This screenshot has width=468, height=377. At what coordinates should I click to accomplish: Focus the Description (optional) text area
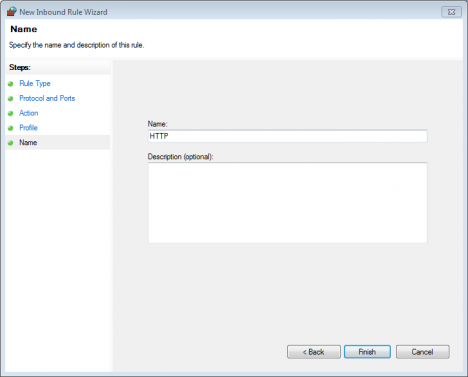pyautogui.click(x=288, y=203)
